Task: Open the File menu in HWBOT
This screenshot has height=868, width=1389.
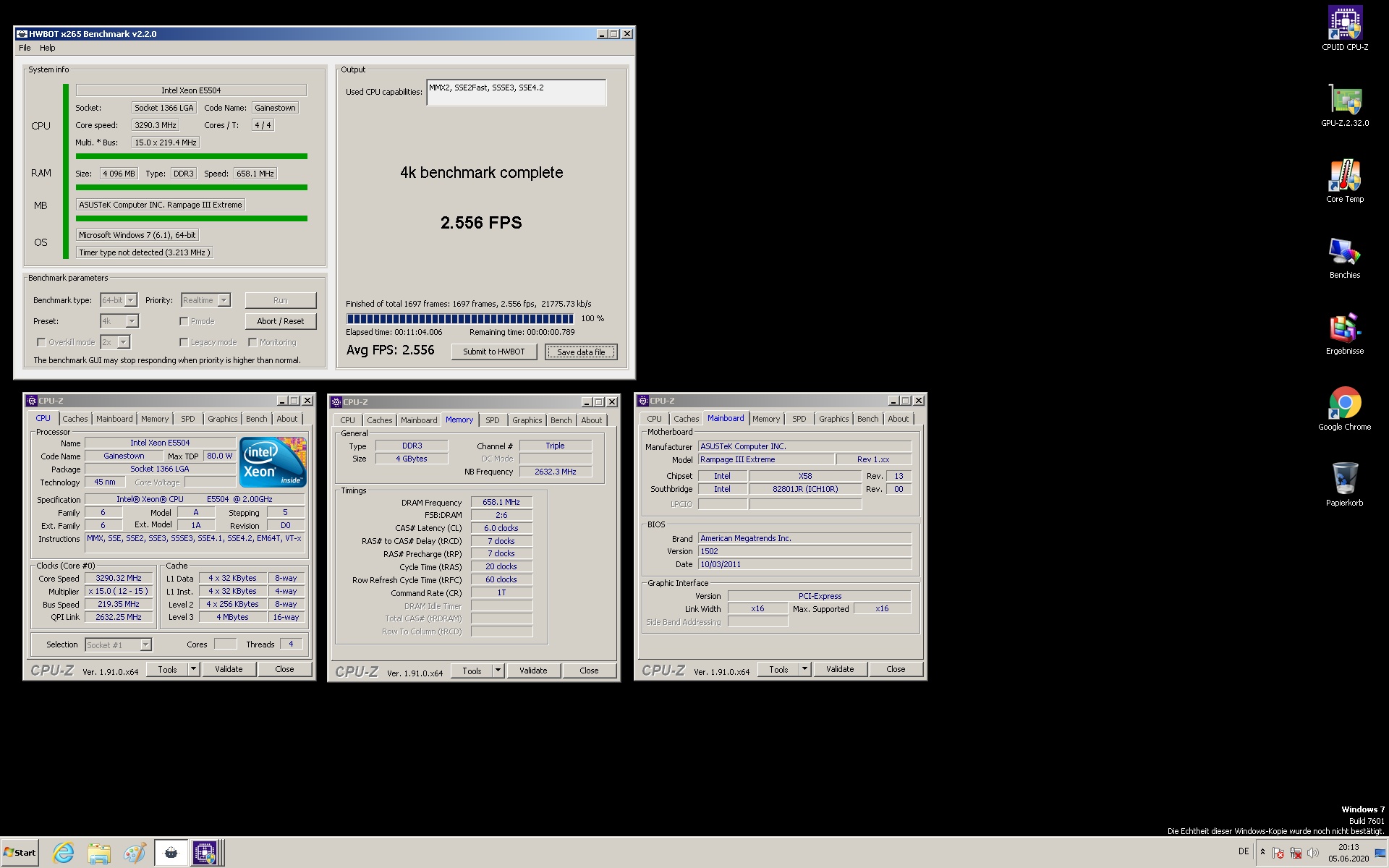Action: coord(25,48)
